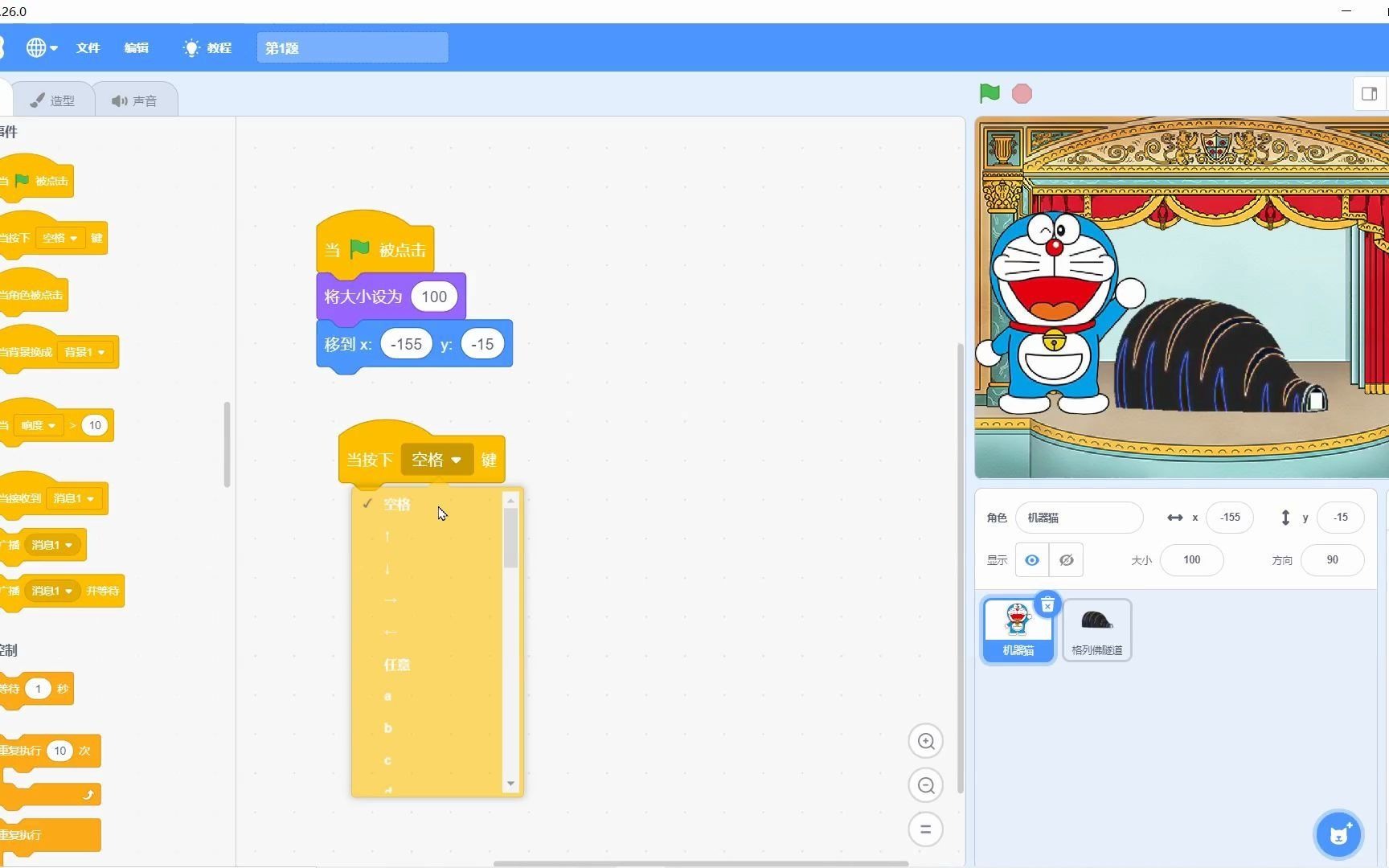Click the key list scroll down arrow
Screen dimensions: 1389x868
[510, 784]
